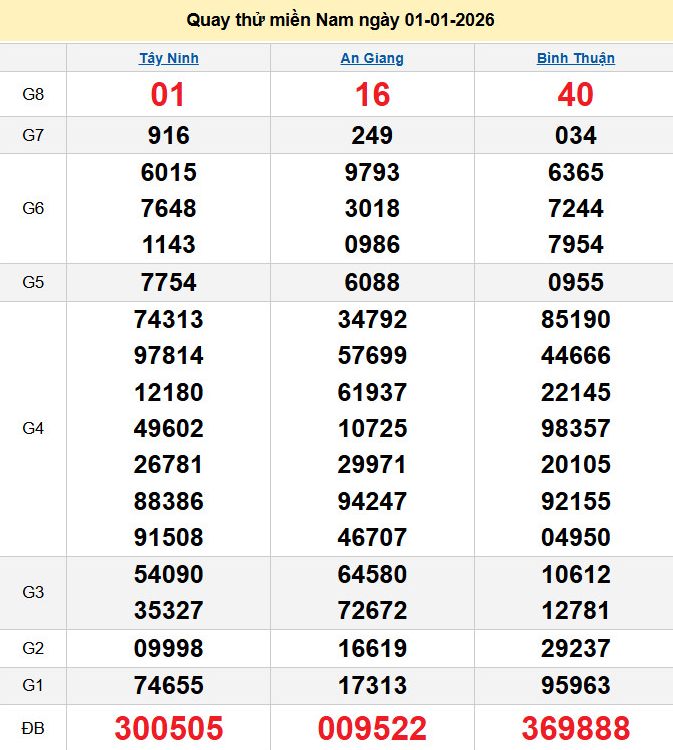Screen dimensions: 673x750
Task: Click G2 number 29237 under Bình Thuận
Action: pyautogui.click(x=575, y=648)
